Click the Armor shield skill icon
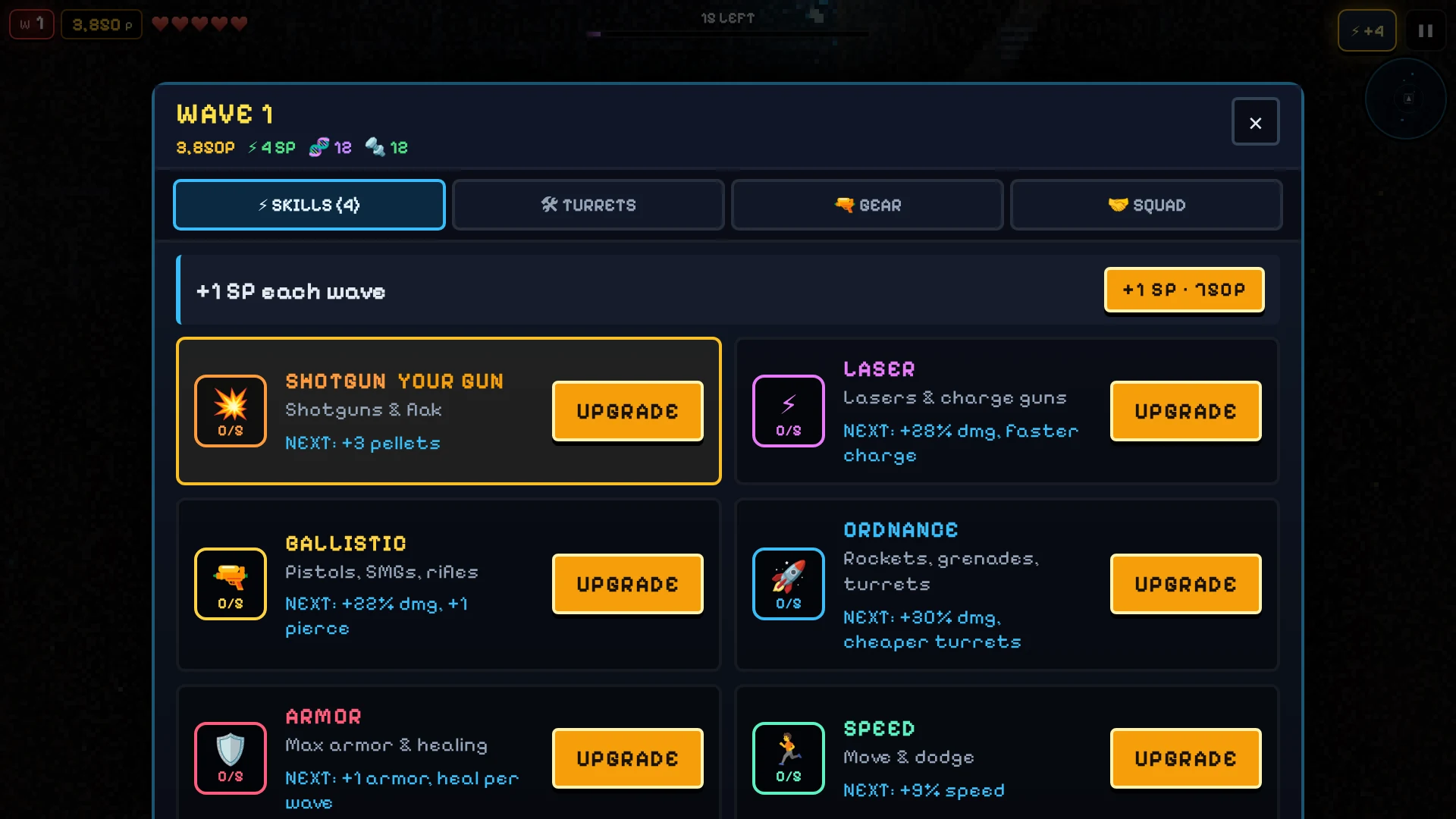The width and height of the screenshot is (1456, 819). 231,758
